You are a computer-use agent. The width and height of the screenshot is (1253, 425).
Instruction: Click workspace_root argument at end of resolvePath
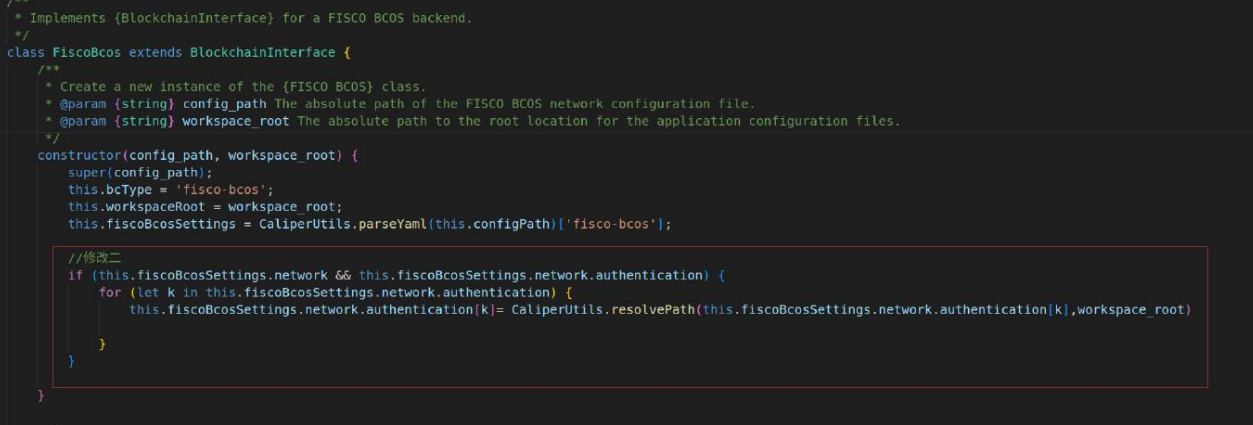tap(1133, 309)
